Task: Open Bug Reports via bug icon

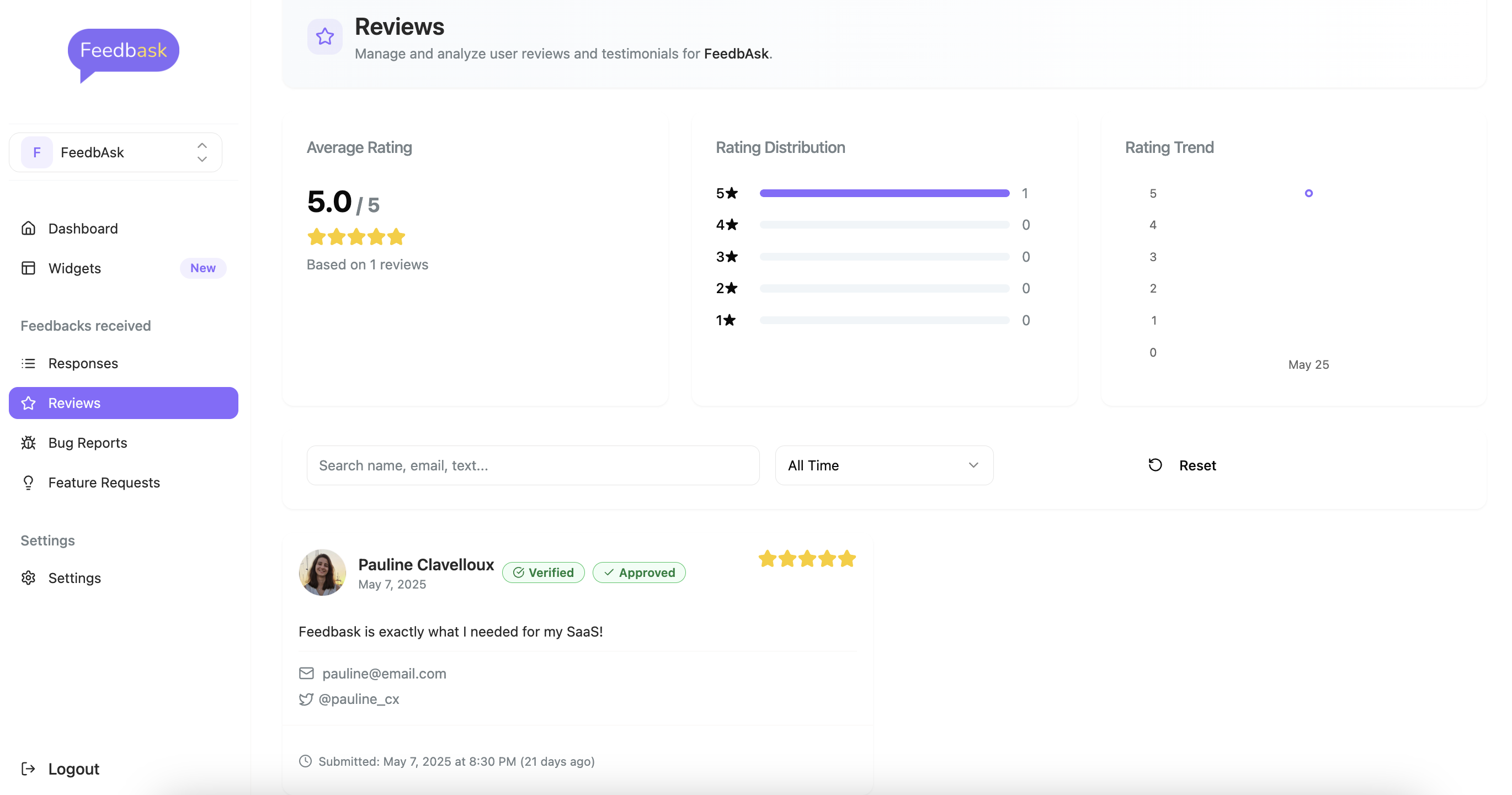Action: (x=29, y=442)
